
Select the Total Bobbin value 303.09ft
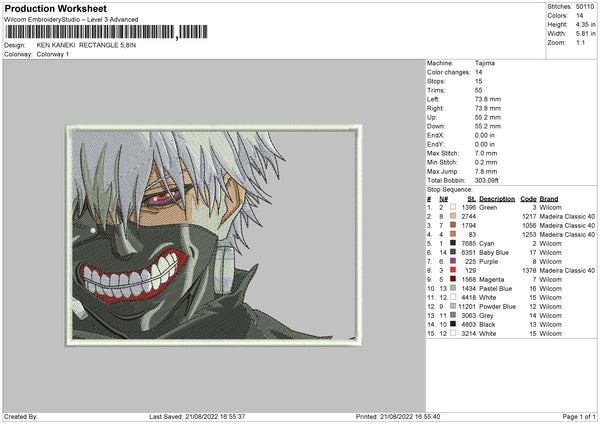[487, 180]
